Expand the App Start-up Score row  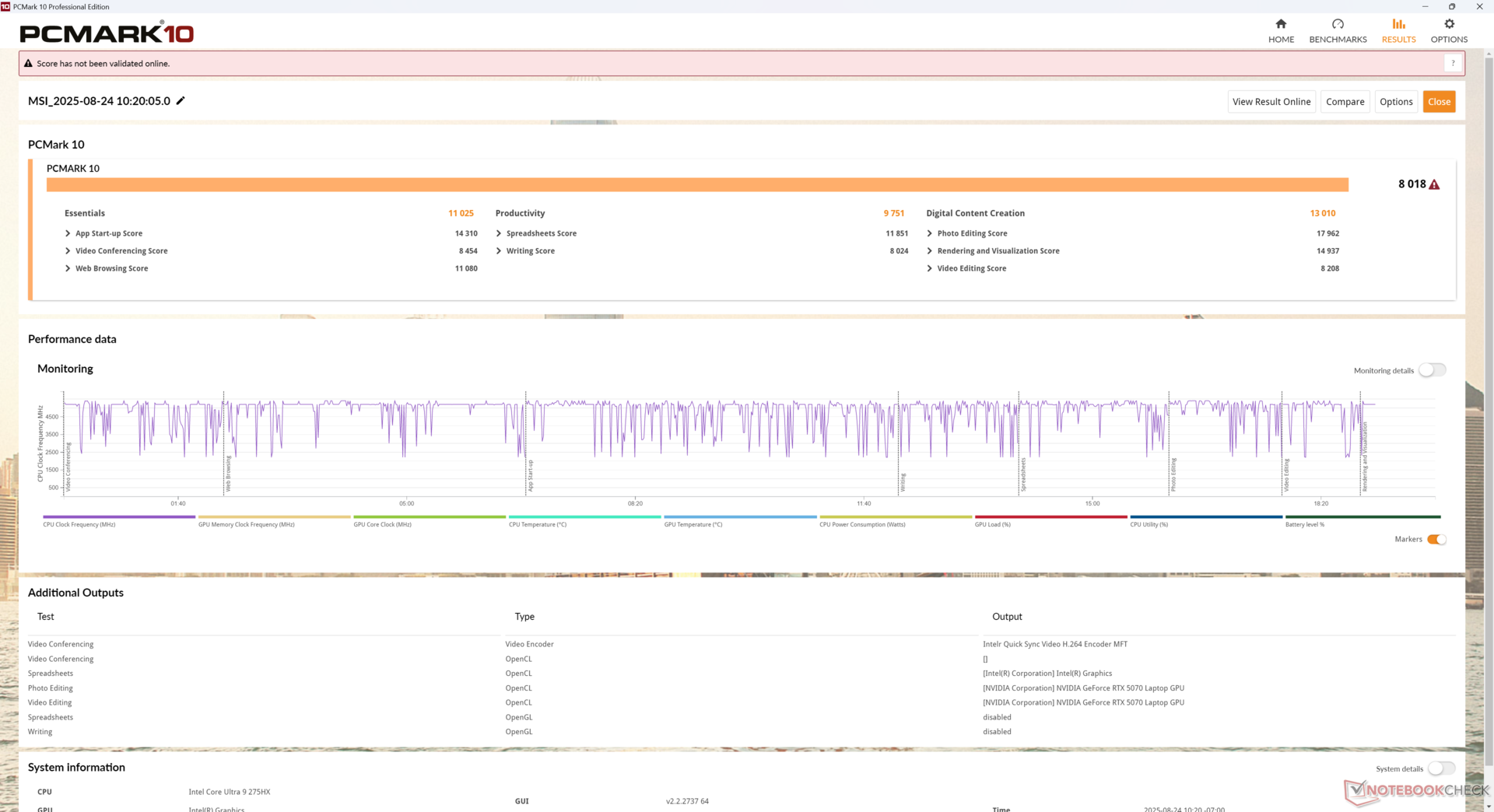tap(68, 233)
